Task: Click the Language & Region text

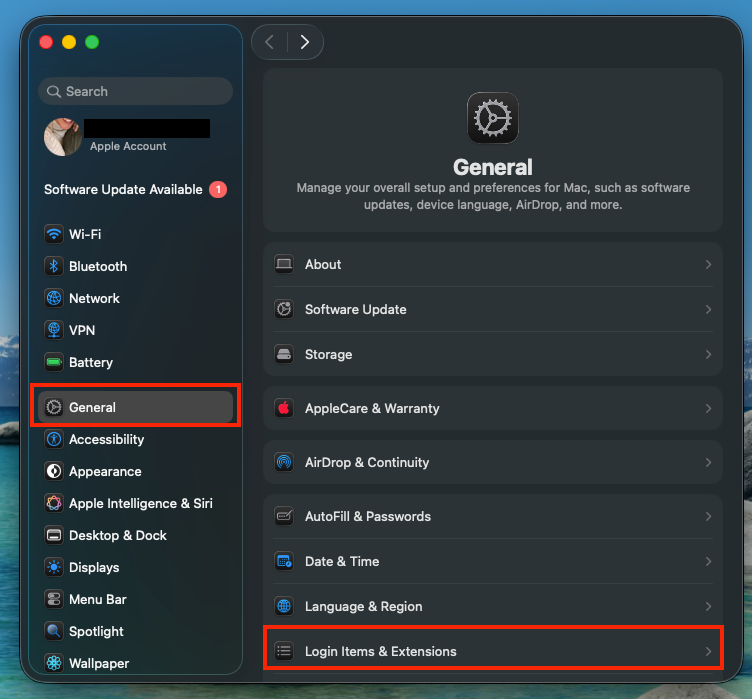Action: [364, 606]
